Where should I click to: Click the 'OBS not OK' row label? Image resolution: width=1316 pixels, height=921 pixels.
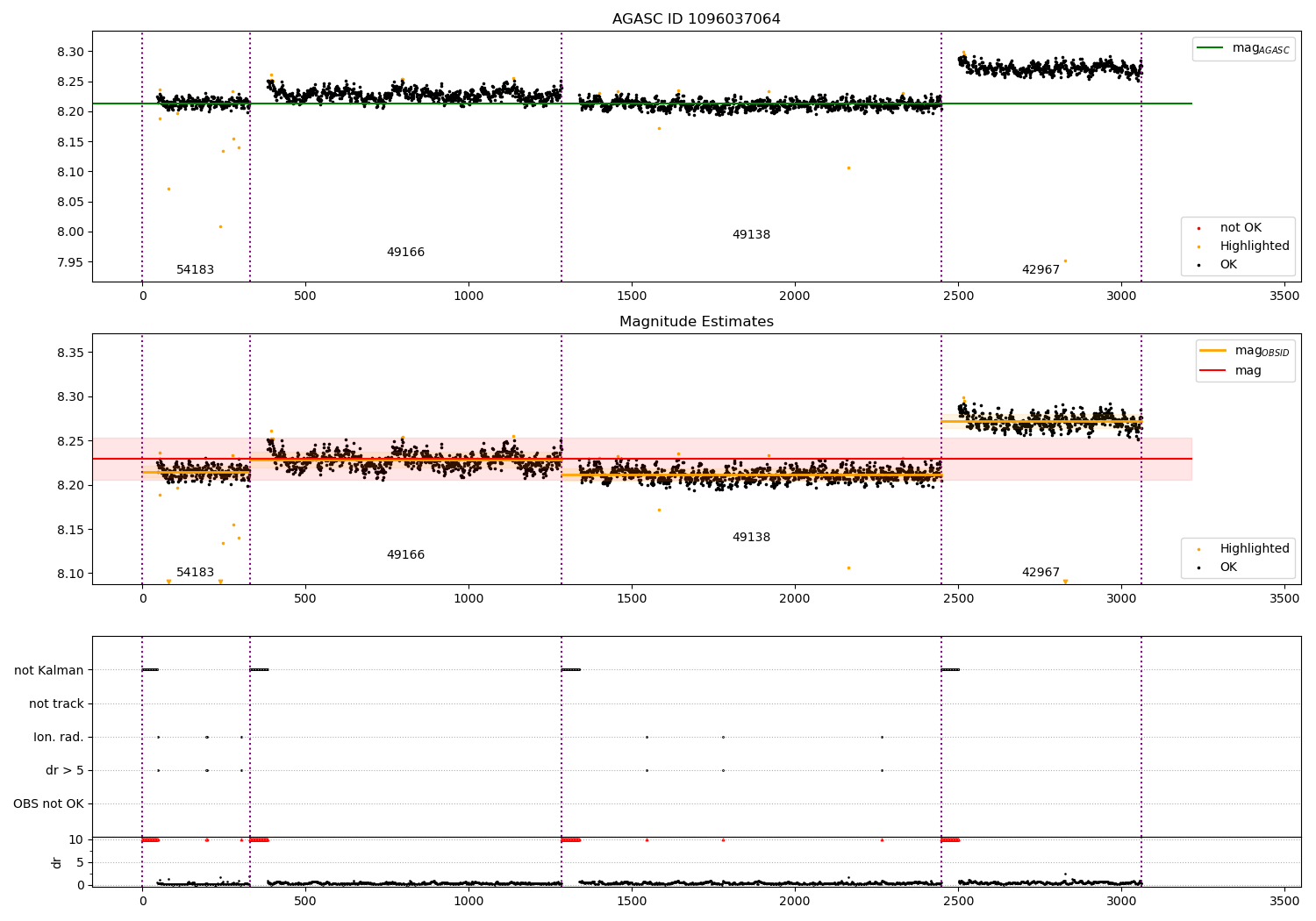pos(48,804)
